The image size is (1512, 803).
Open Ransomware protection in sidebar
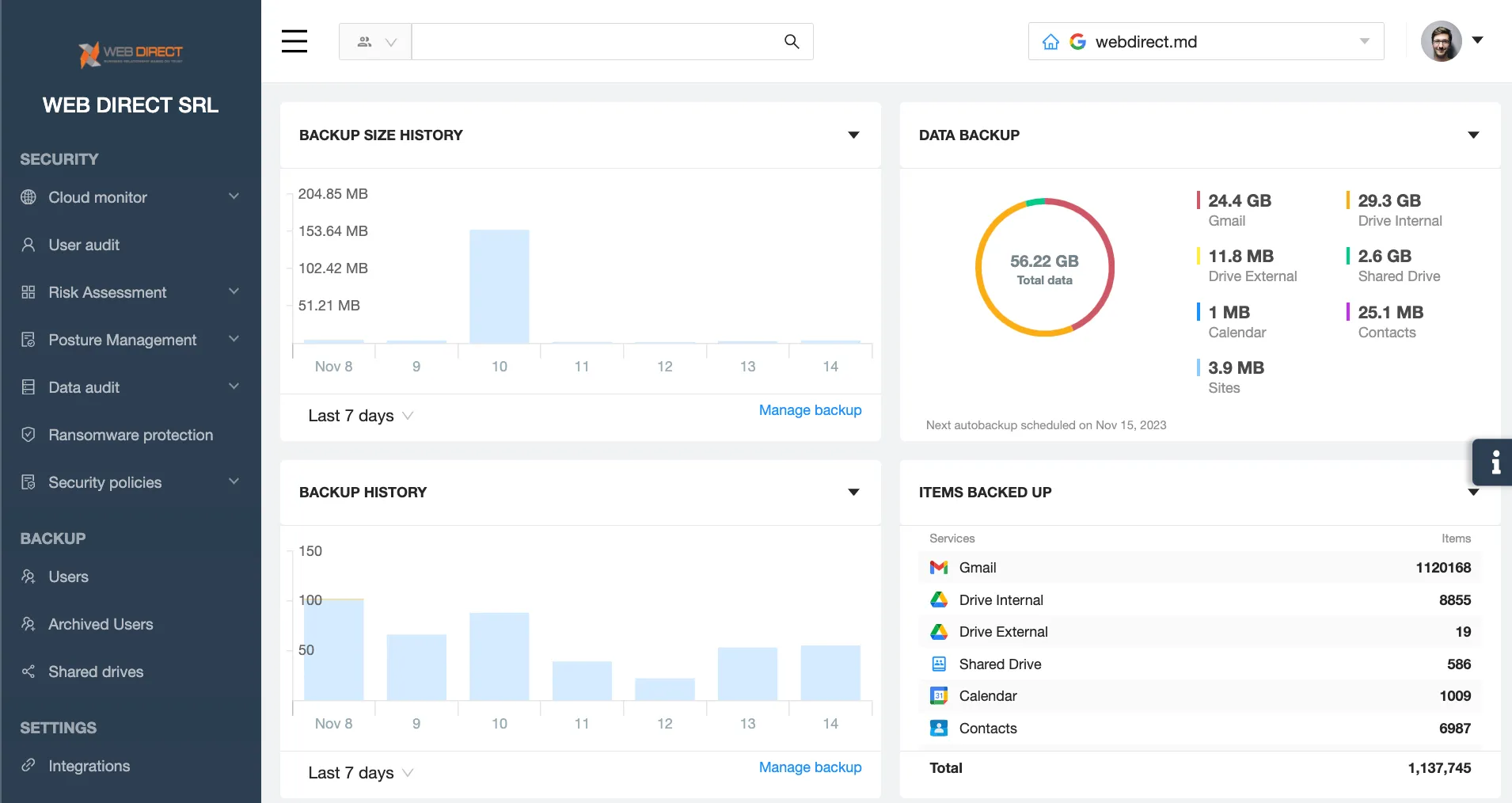coord(131,435)
